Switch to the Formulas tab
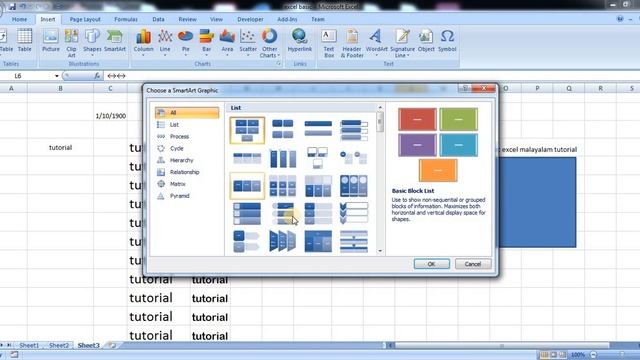This screenshot has width=640, height=360. pyautogui.click(x=126, y=19)
